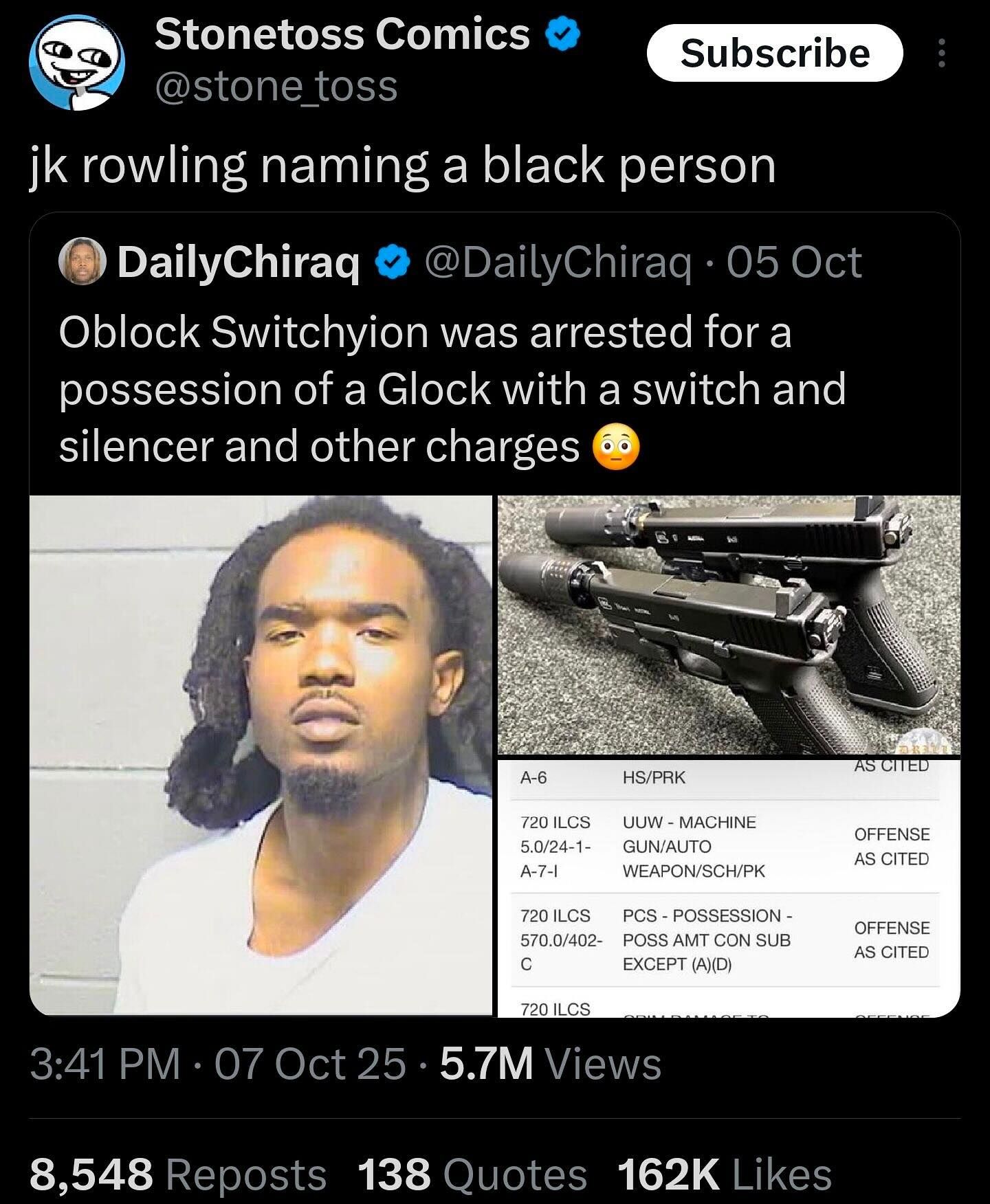
Task: Open the Stonetoss Comics display name
Action: point(342,34)
